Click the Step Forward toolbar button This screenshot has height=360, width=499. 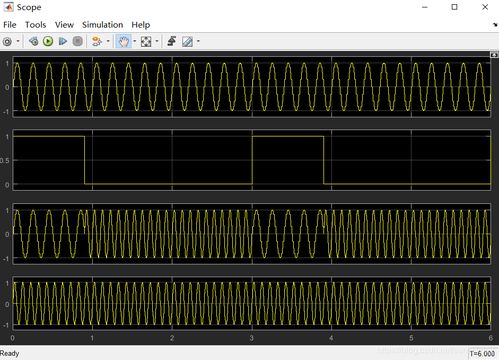(63, 41)
